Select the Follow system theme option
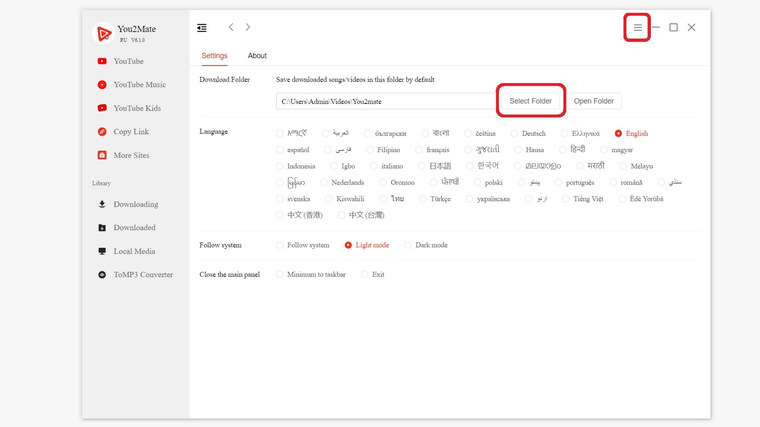 280,245
